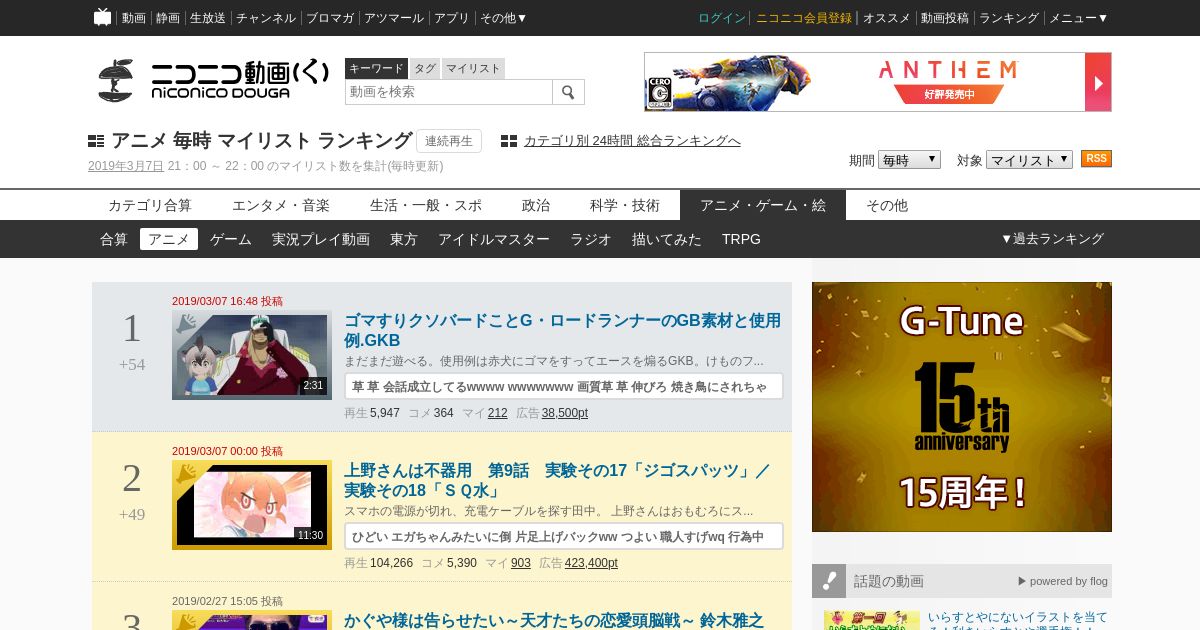This screenshot has width=1200, height=630.
Task: Select ラジオ subcategory
Action: pos(591,239)
